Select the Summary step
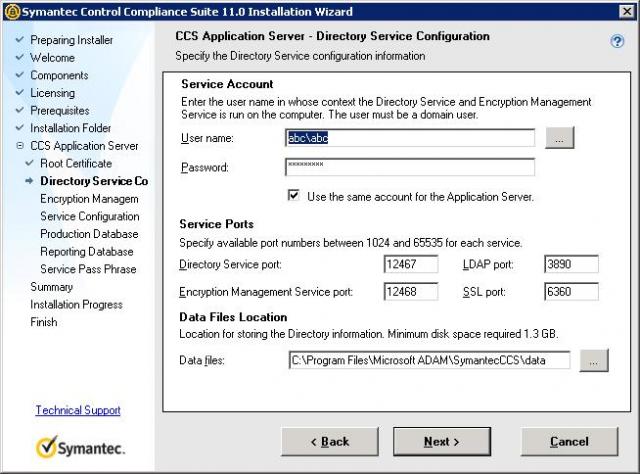The width and height of the screenshot is (640, 474). (51, 287)
